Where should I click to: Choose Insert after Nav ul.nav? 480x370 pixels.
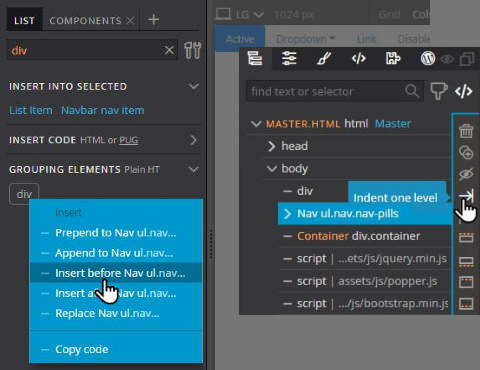(x=115, y=293)
